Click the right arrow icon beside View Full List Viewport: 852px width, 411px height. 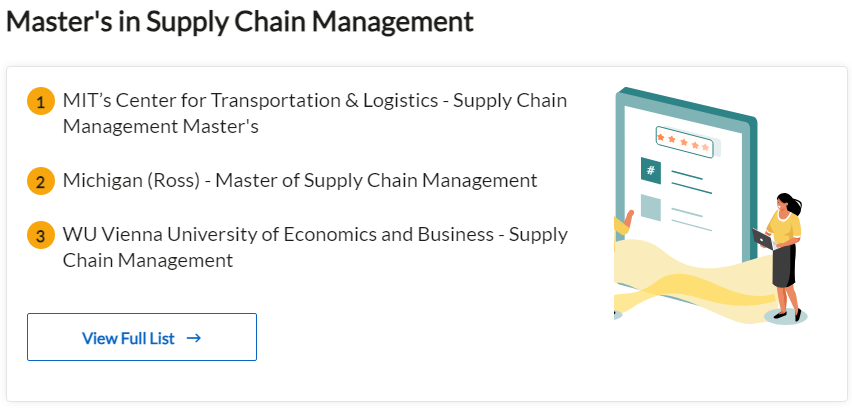[x=193, y=338]
